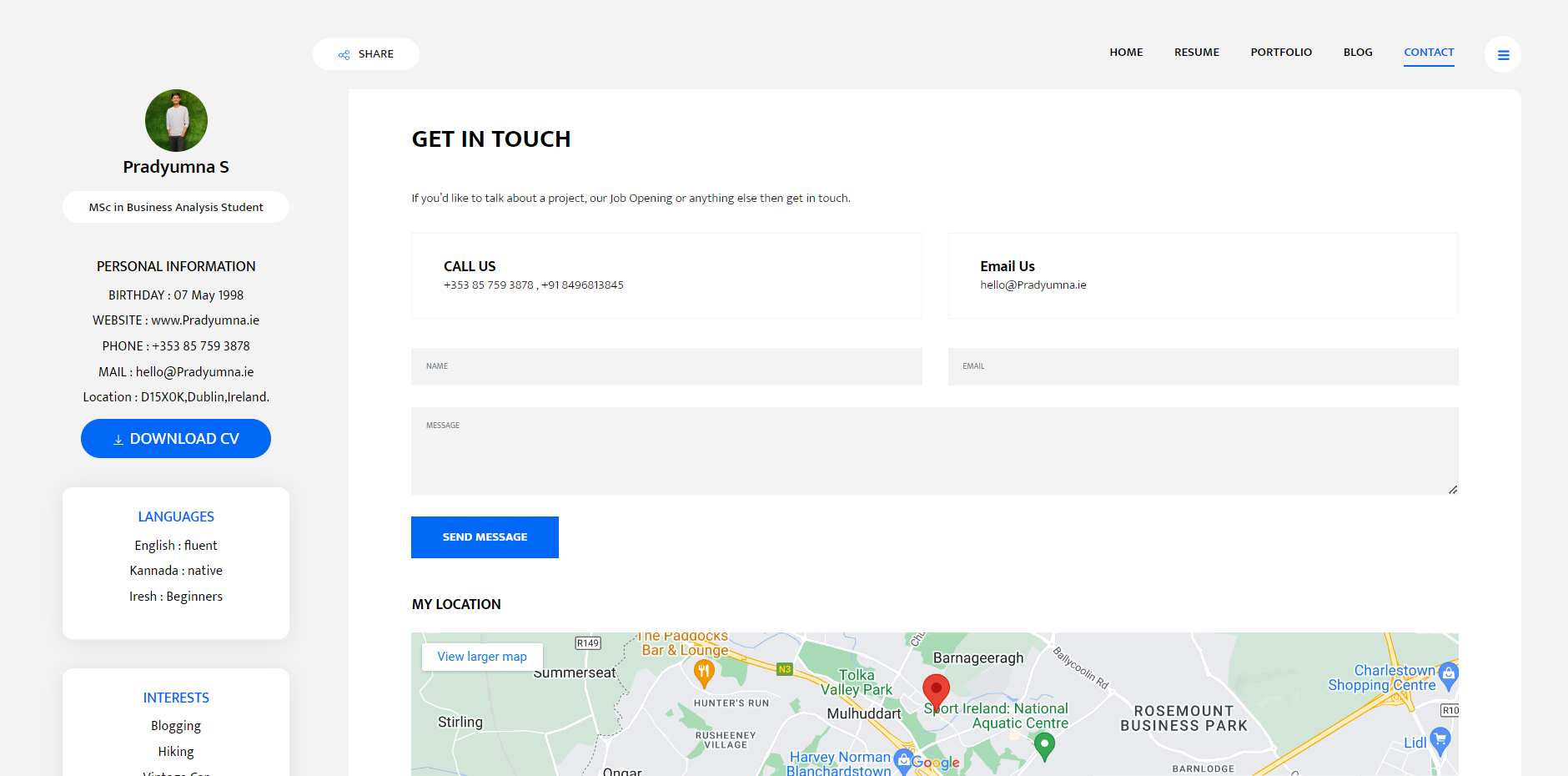Viewport: 1568px width, 776px height.
Task: Navigate to the HOME tab
Action: 1126,52
